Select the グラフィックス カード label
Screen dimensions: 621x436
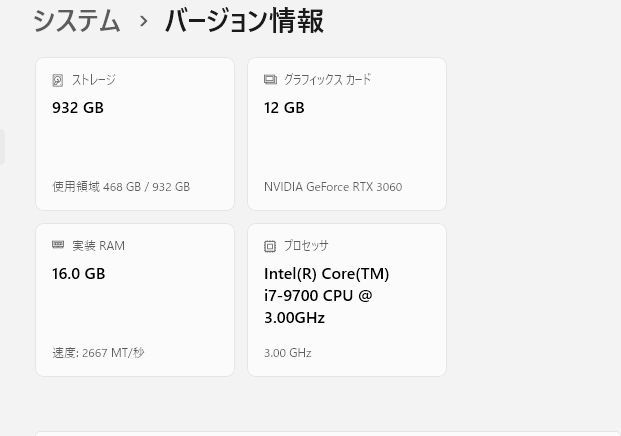327,80
